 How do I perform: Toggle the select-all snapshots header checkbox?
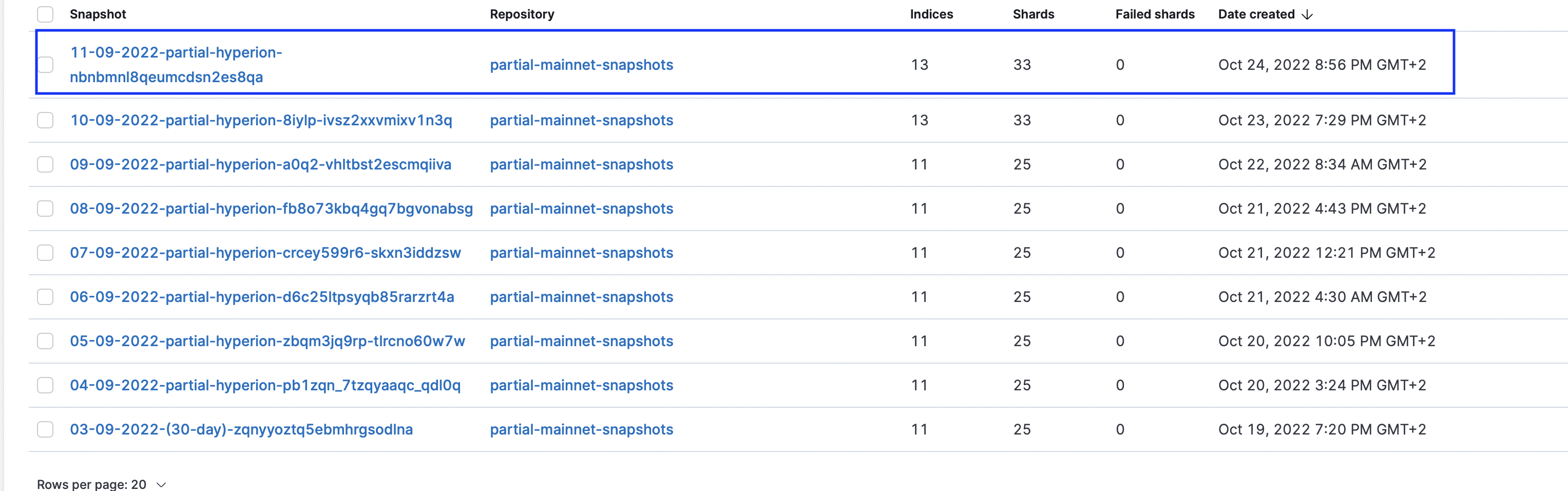45,14
